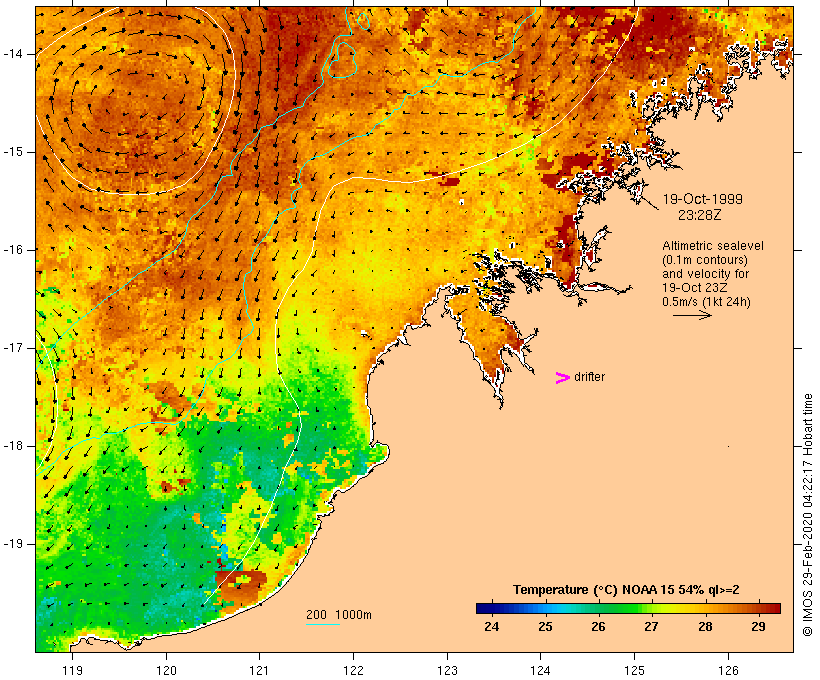
Task: Click the dark red warm patch near the southern coast
Action: (241, 587)
